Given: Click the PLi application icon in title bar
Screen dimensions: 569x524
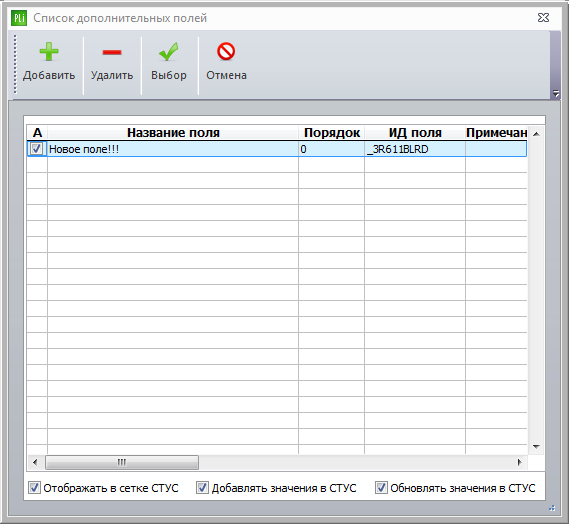Looking at the screenshot, I should (19, 18).
